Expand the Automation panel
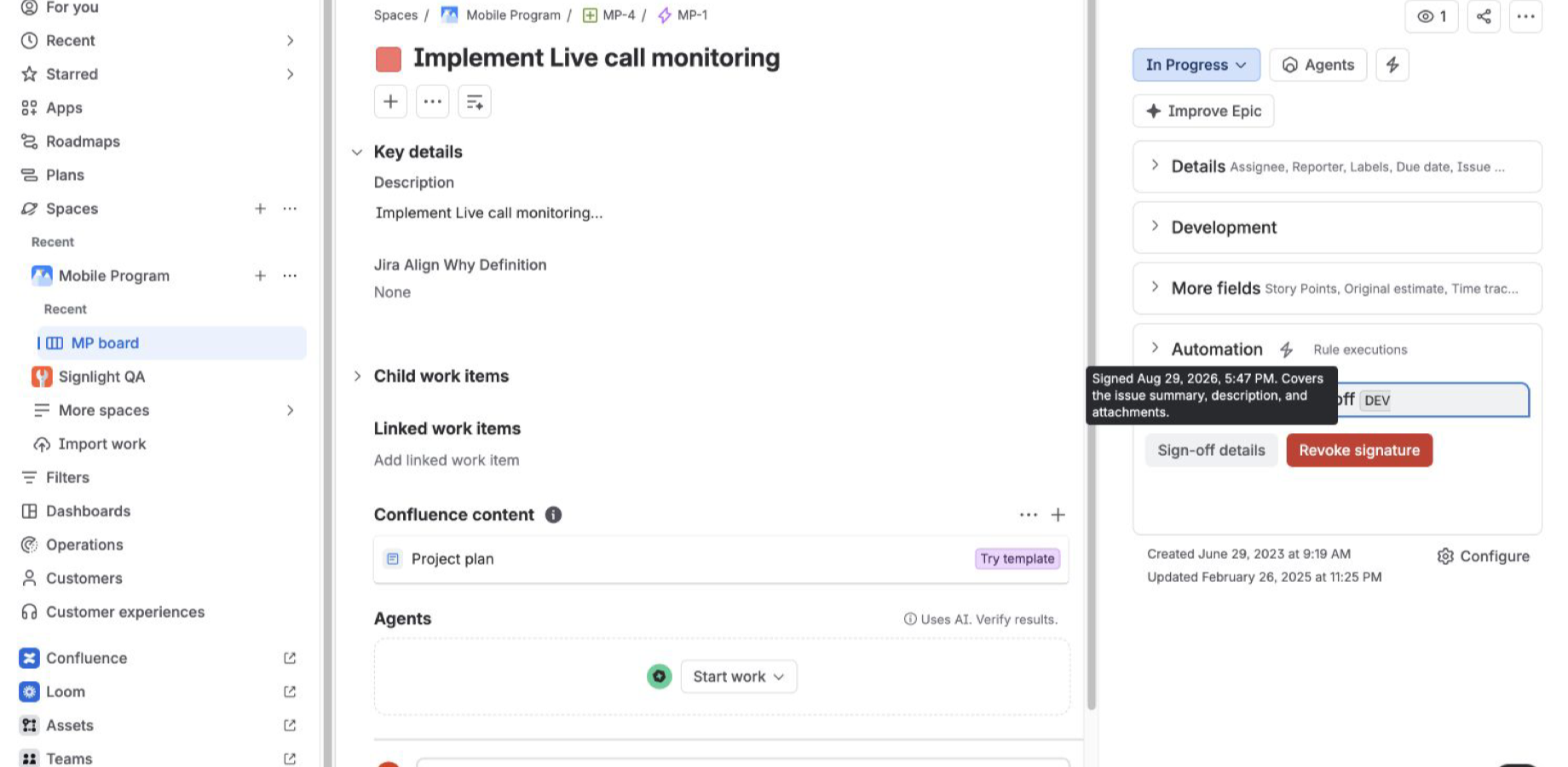 tap(1155, 349)
